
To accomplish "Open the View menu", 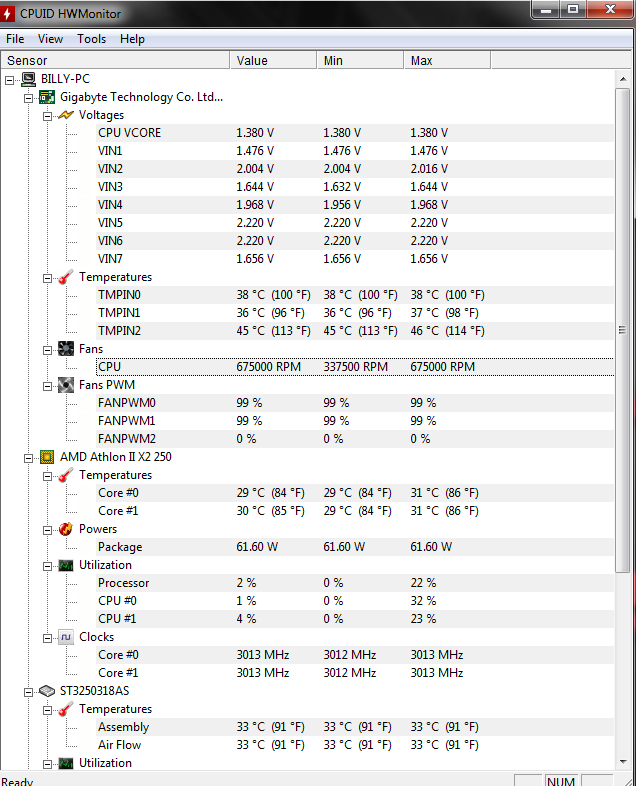I will pyautogui.click(x=50, y=39).
